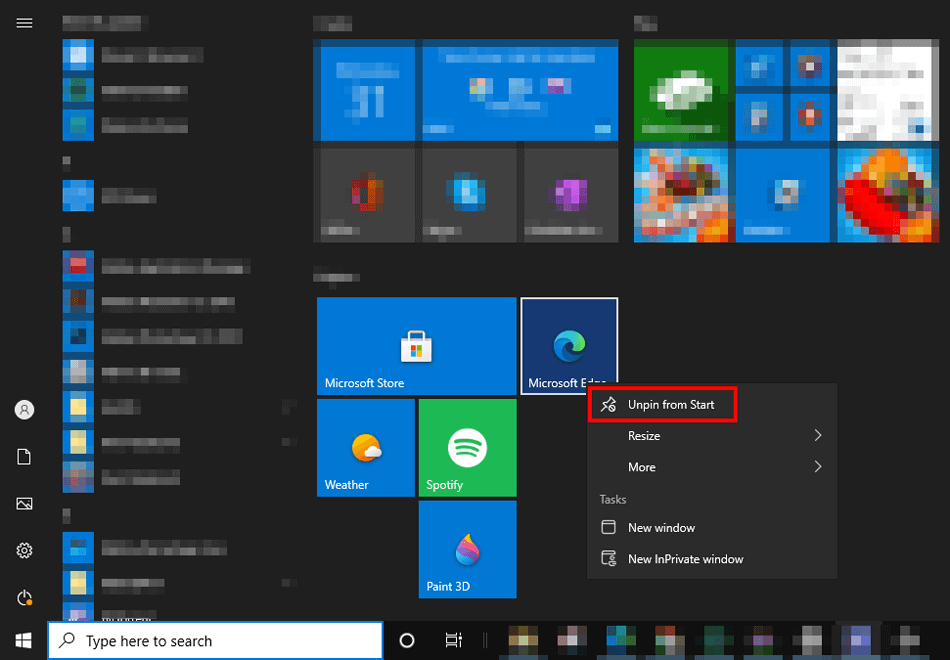The height and width of the screenshot is (660, 950).
Task: Open the Paint 3D tile
Action: [x=467, y=549]
